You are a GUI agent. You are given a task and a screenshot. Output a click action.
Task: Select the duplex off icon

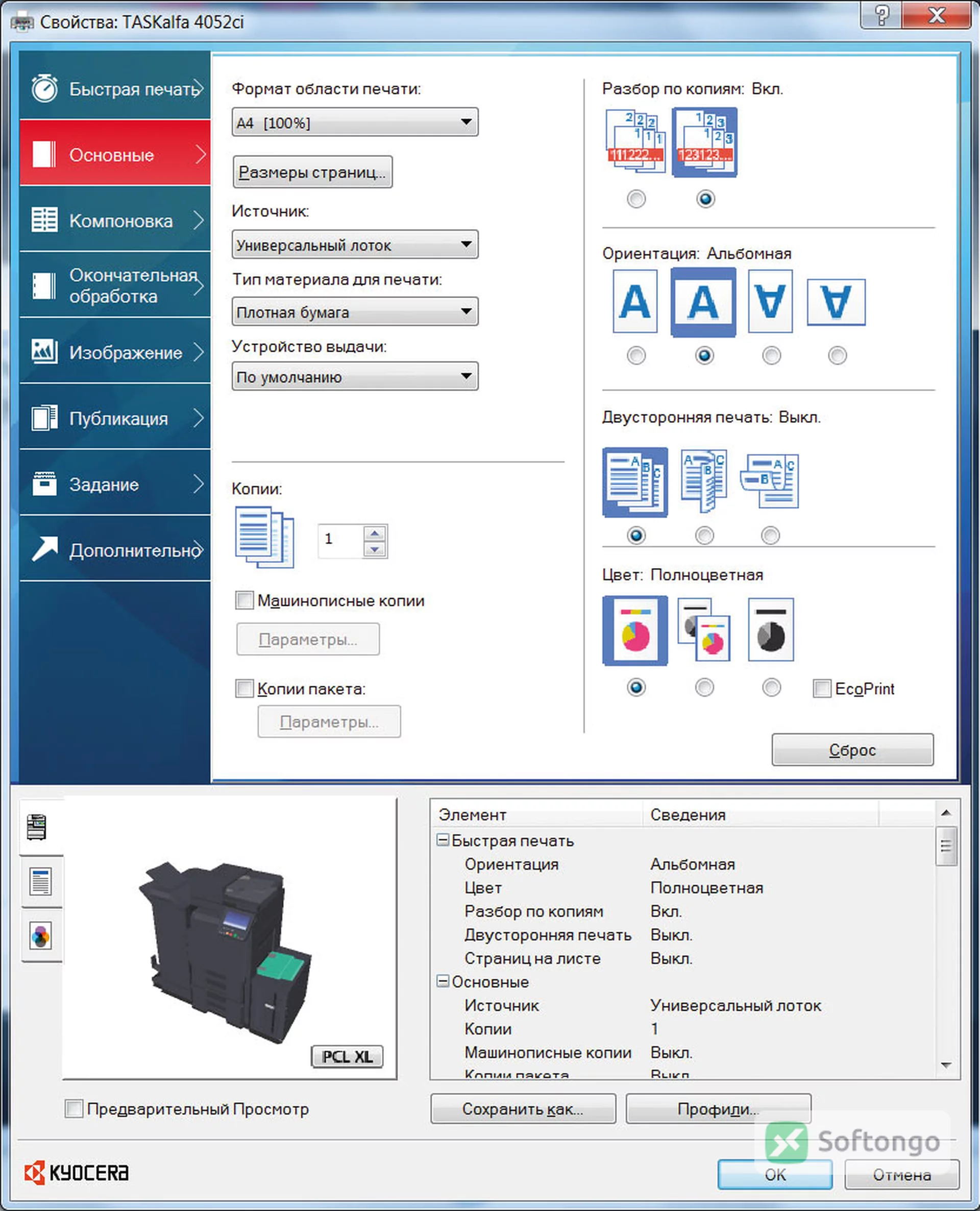[635, 482]
